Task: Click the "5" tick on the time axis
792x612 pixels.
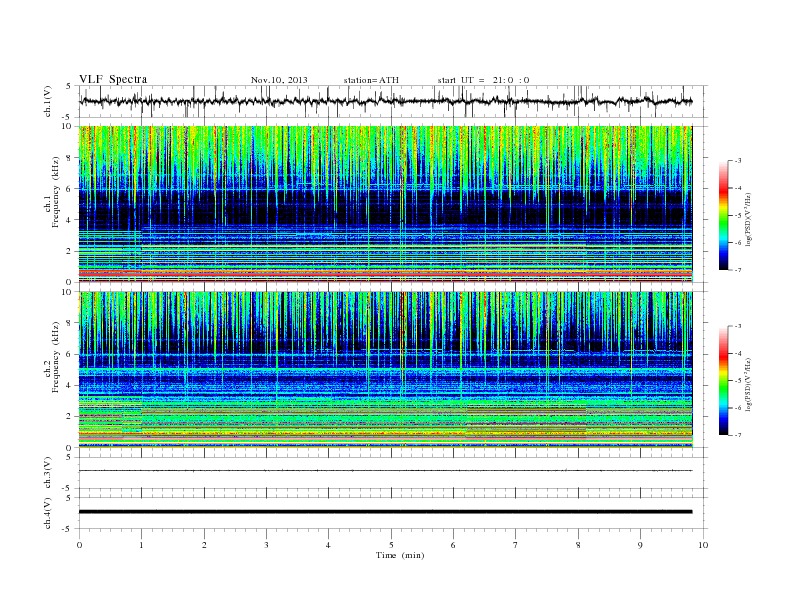Action: 391,545
